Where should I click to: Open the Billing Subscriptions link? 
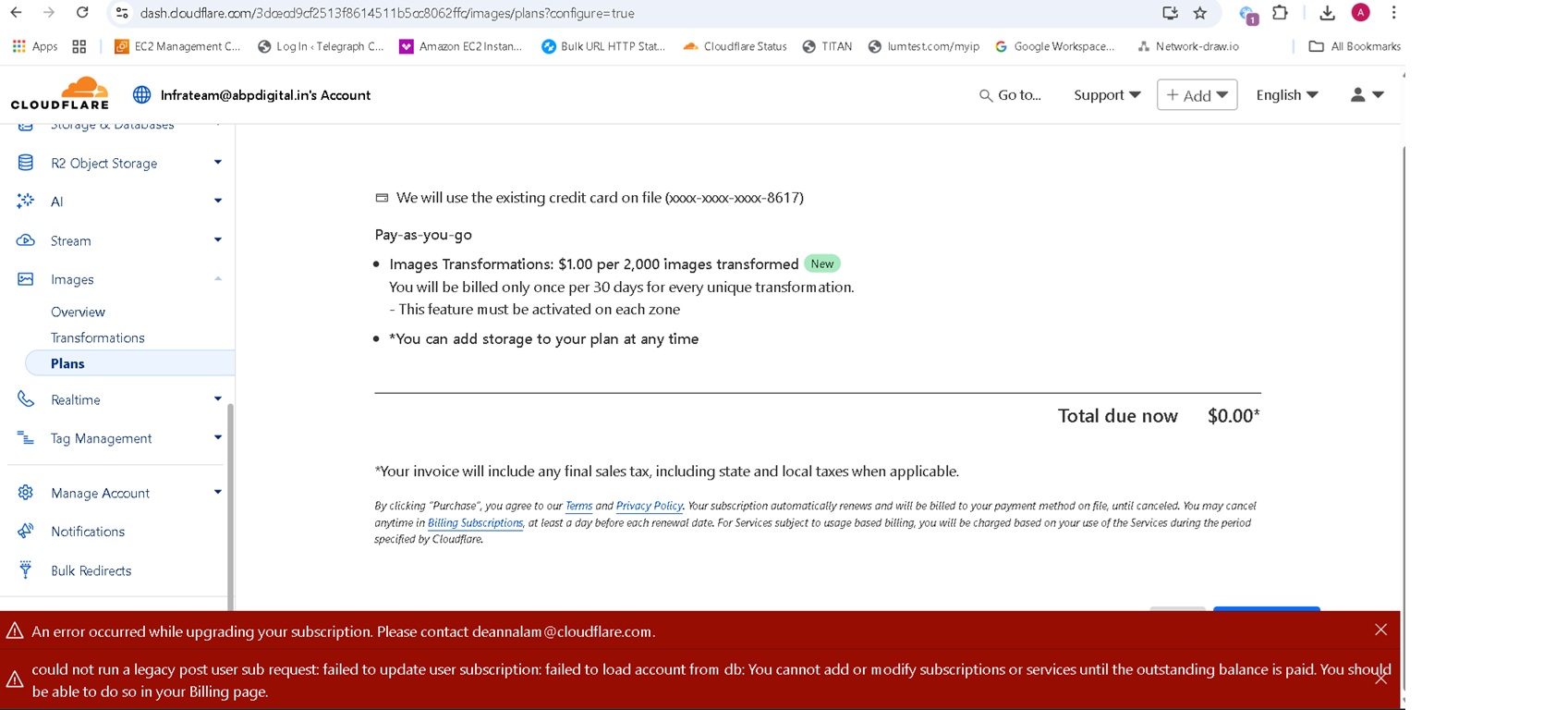475,522
